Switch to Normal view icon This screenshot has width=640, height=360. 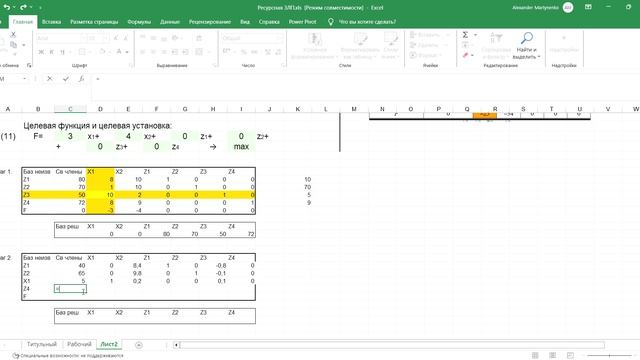coord(535,356)
